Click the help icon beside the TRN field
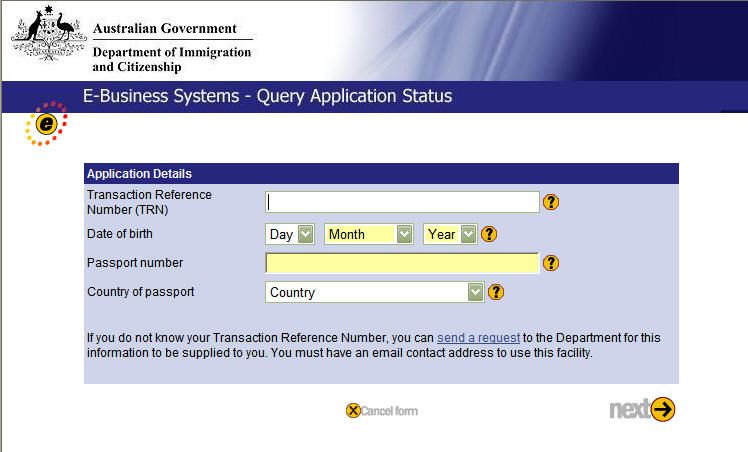This screenshot has height=452, width=748. (551, 202)
